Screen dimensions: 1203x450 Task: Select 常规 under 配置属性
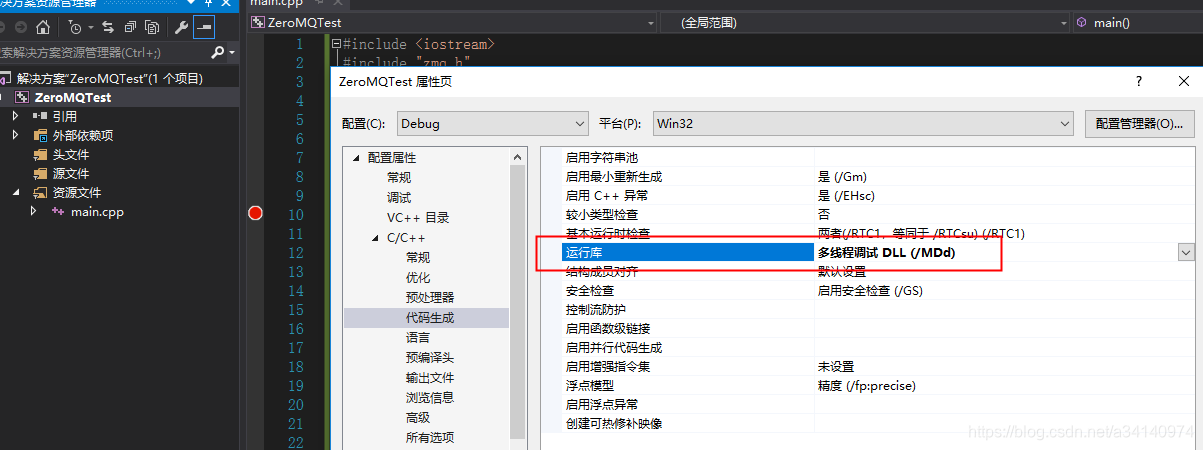pyautogui.click(x=399, y=177)
